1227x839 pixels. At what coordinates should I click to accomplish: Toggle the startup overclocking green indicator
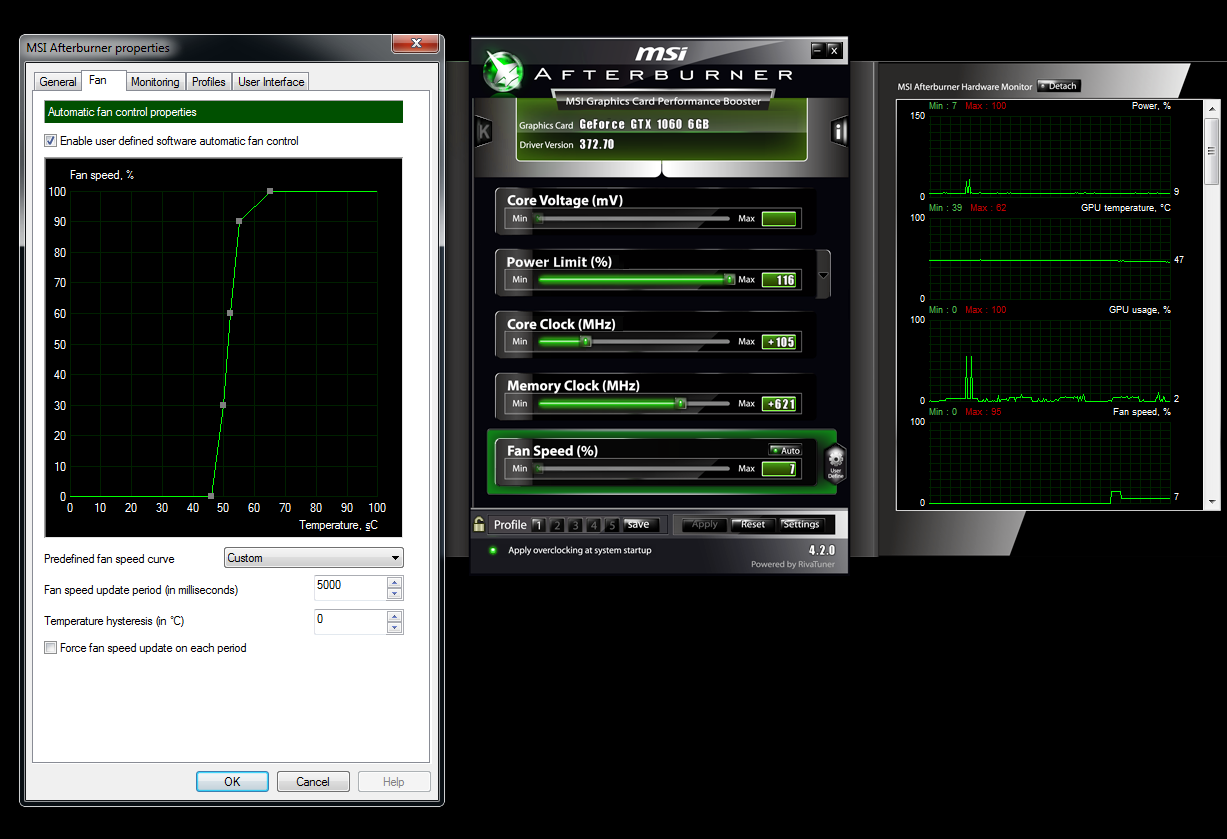point(492,550)
